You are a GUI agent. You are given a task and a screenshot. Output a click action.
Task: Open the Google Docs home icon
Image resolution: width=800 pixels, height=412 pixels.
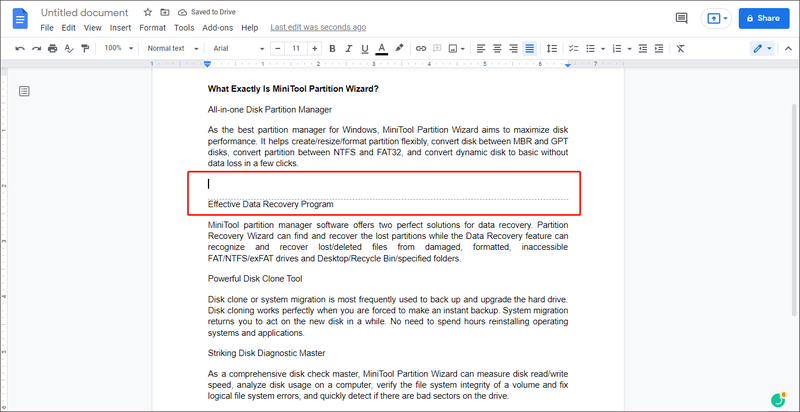pyautogui.click(x=20, y=19)
